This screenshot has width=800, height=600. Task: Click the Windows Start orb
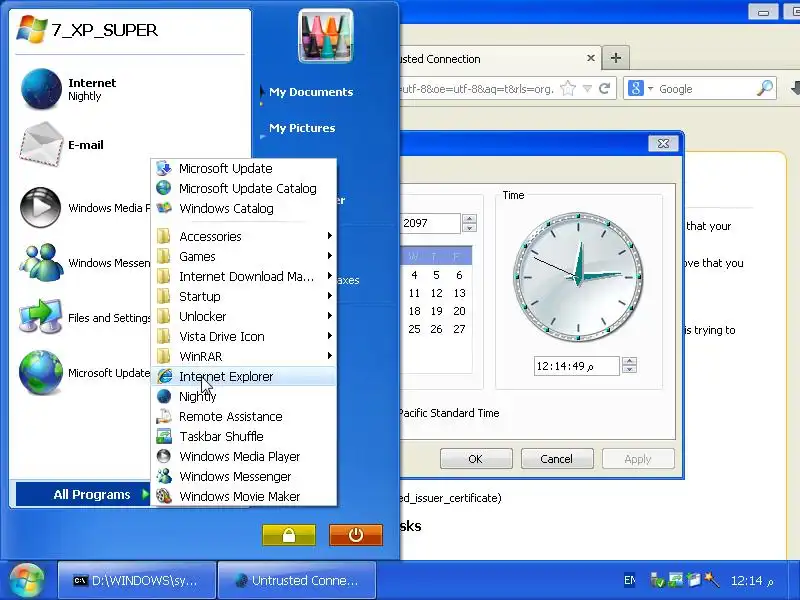pos(26,580)
